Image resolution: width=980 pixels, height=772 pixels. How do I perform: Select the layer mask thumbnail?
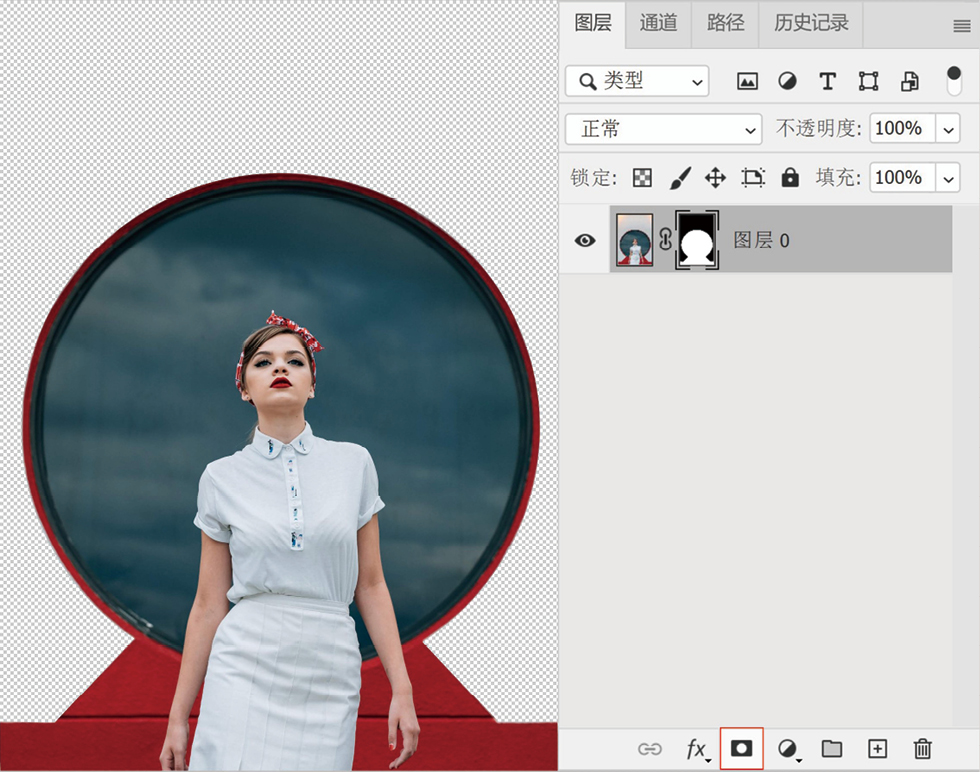pyautogui.click(x=697, y=240)
